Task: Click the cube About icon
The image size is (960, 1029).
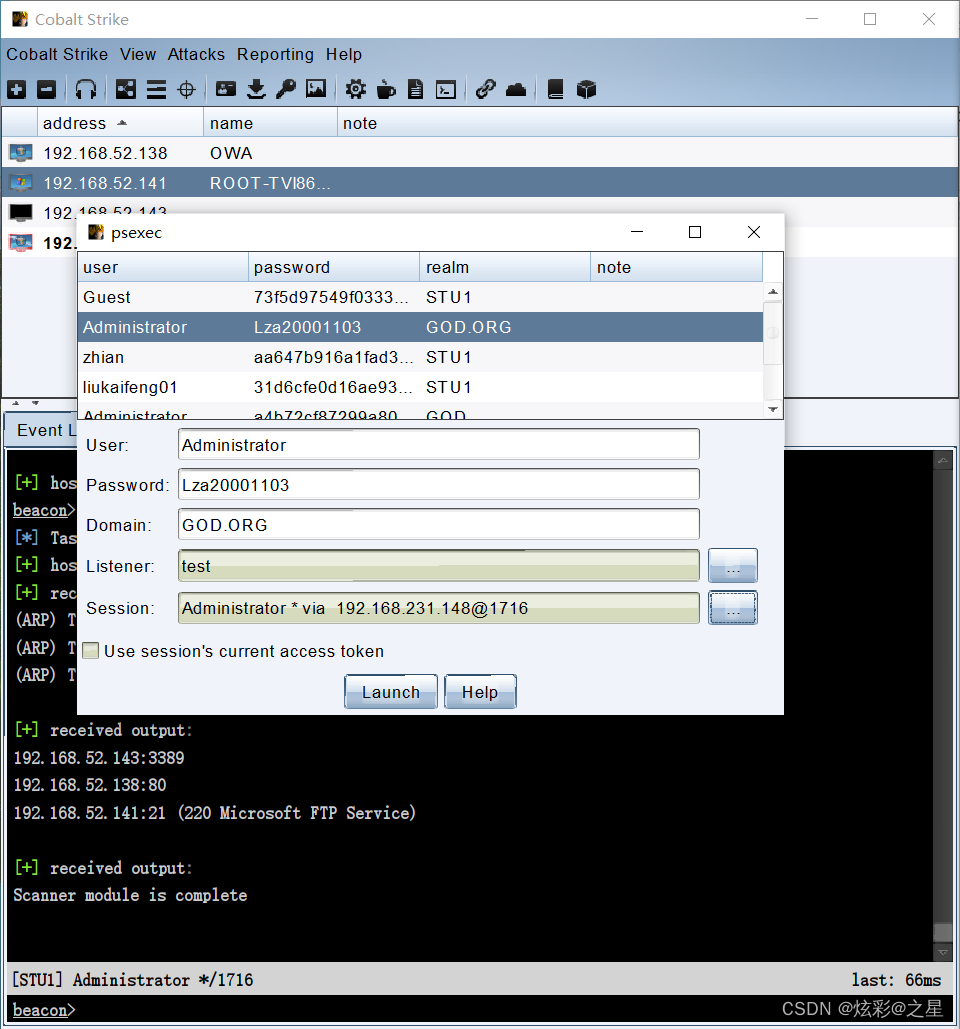Action: pyautogui.click(x=586, y=89)
